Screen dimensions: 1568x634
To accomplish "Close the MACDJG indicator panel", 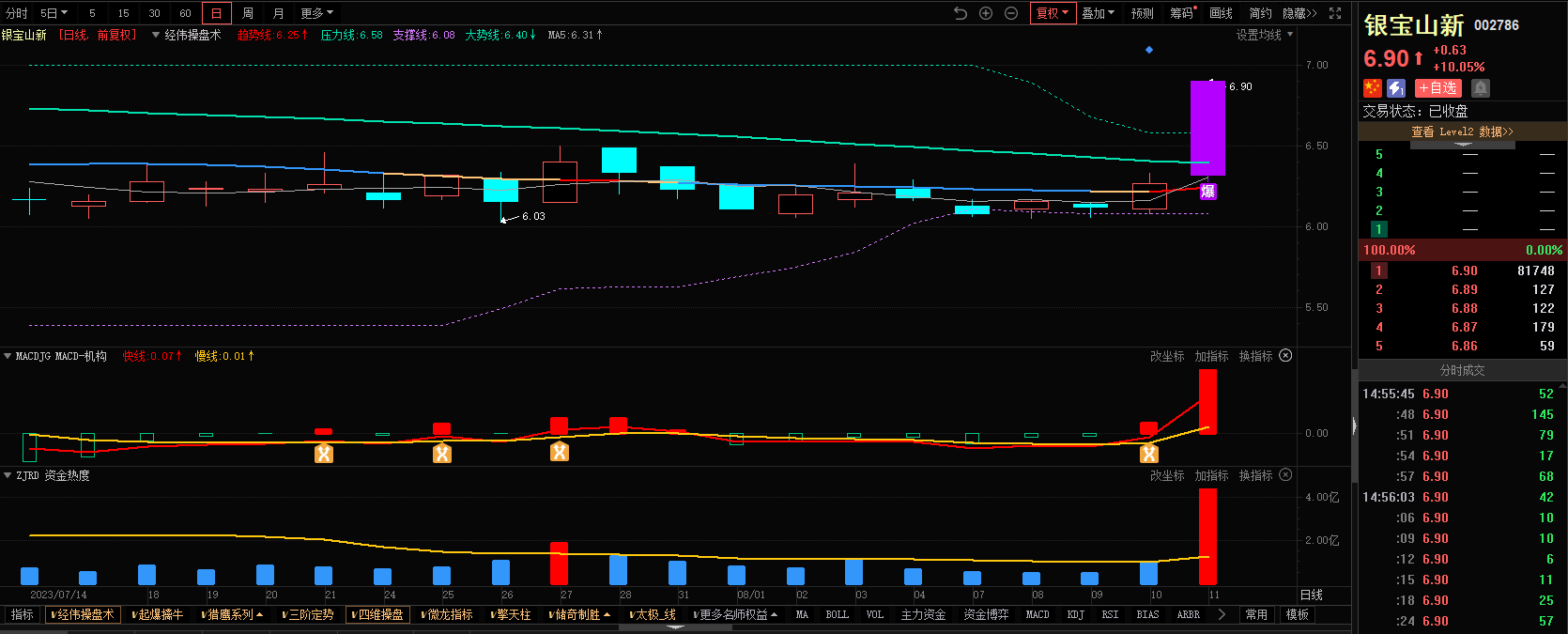I will point(1285,356).
